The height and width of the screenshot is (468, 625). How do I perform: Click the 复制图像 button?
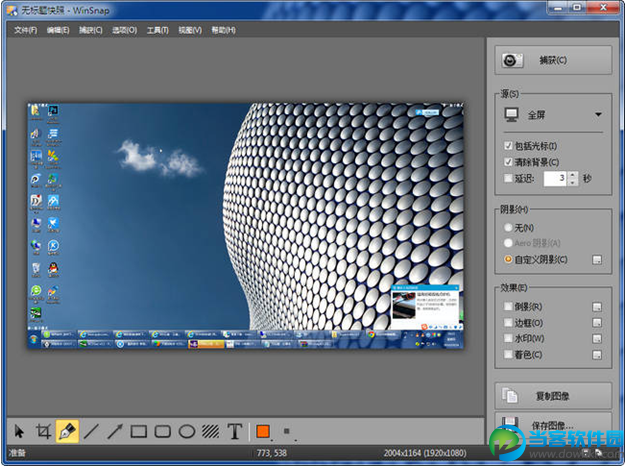click(x=553, y=394)
